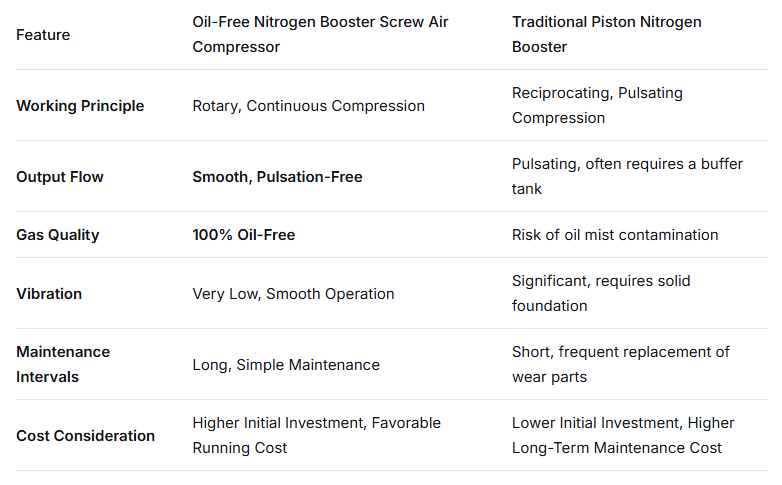
Task: Select the "Very Low, Smooth Operation" cell
Action: (293, 294)
